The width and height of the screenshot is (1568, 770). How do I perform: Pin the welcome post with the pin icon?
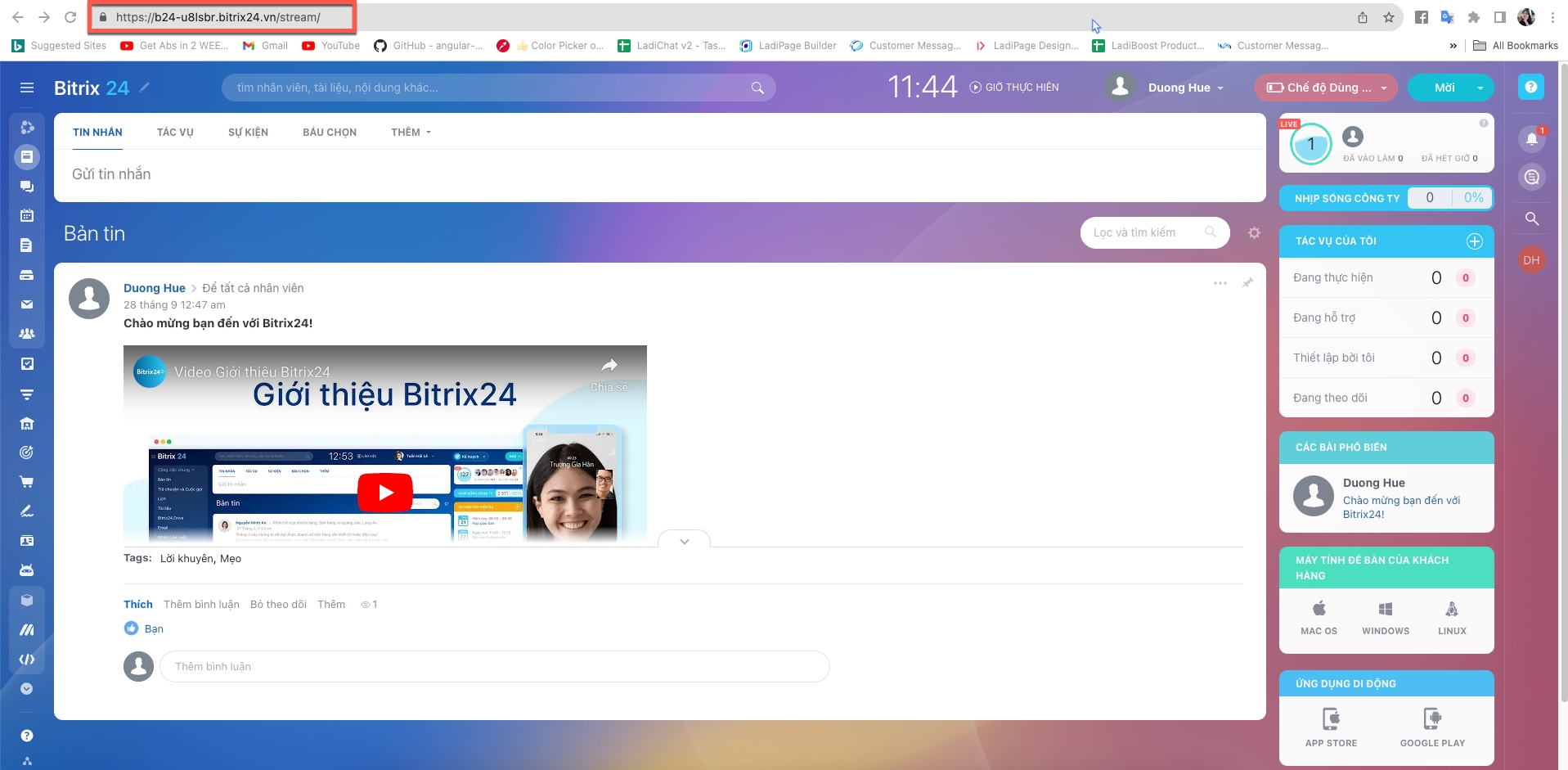[x=1247, y=283]
